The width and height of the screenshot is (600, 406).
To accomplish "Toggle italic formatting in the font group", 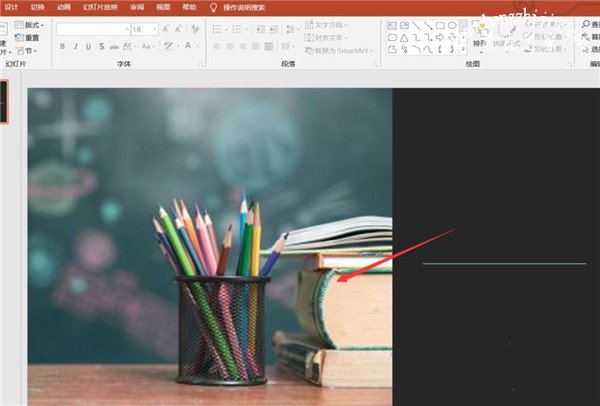I will coord(76,46).
